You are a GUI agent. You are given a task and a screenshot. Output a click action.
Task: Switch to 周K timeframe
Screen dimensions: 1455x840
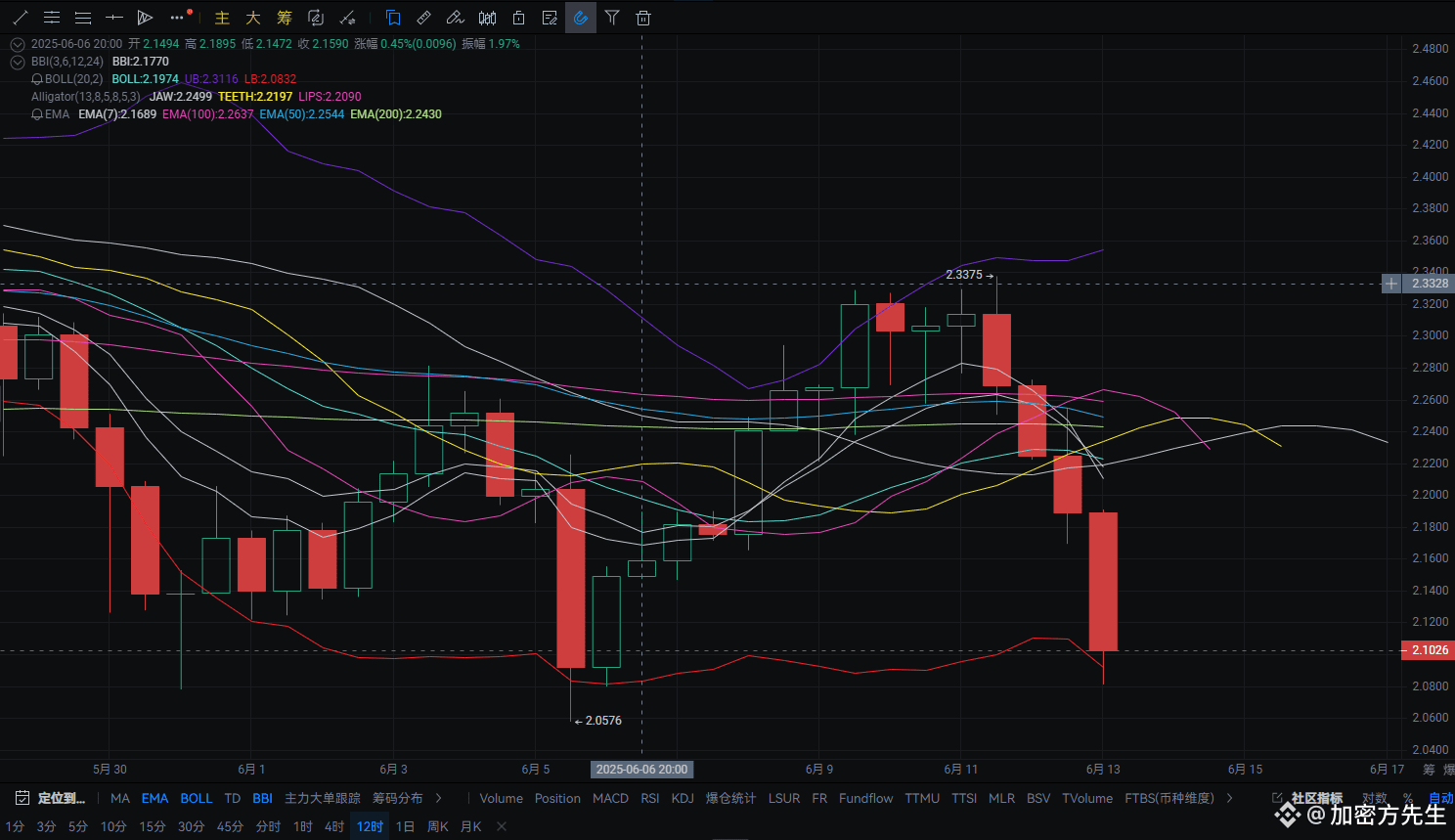[x=438, y=826]
